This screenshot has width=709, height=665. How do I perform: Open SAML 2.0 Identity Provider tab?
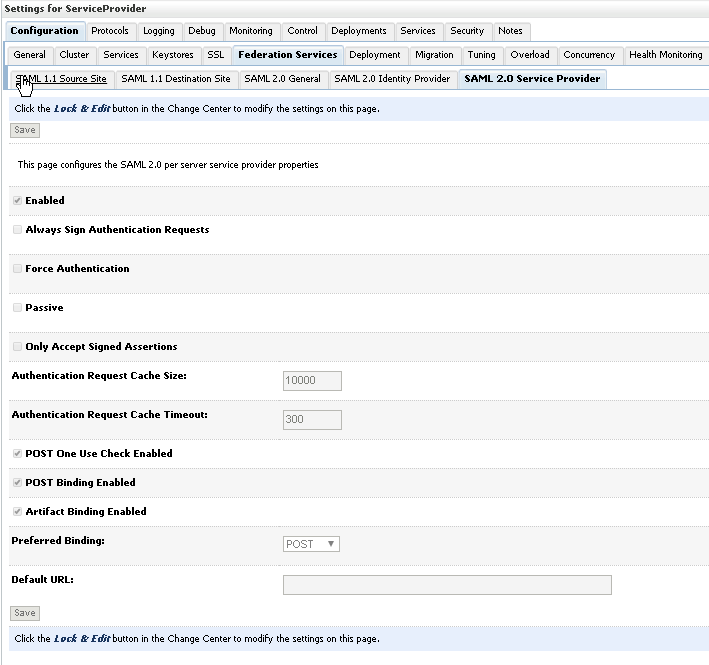[x=392, y=78]
